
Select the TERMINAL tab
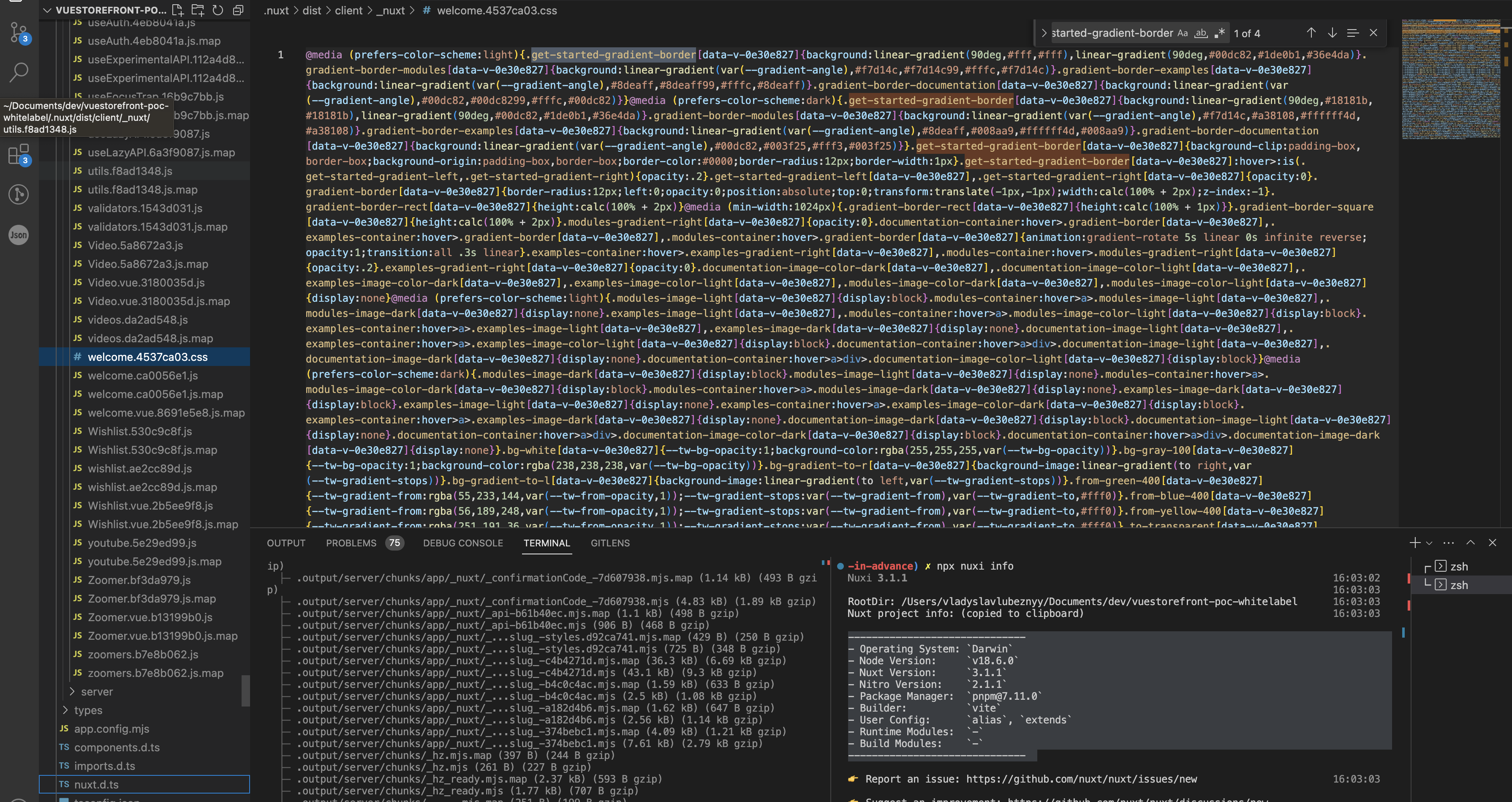(547, 543)
